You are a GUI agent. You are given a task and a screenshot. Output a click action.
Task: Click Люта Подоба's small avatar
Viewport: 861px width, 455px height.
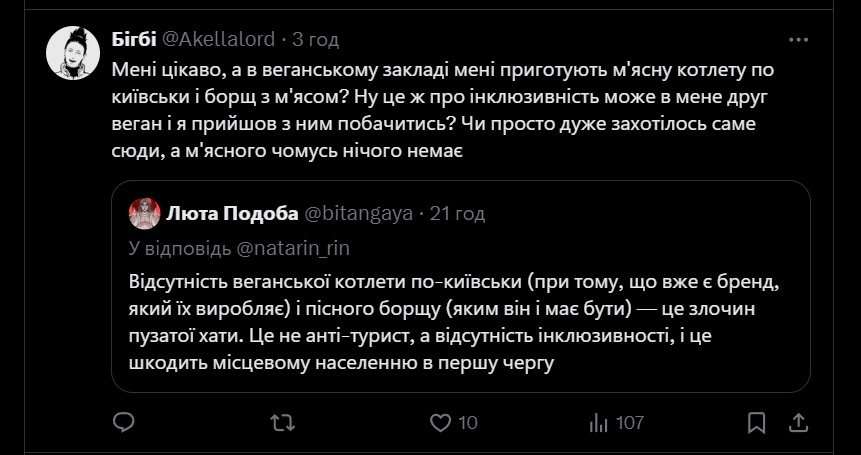click(x=145, y=213)
